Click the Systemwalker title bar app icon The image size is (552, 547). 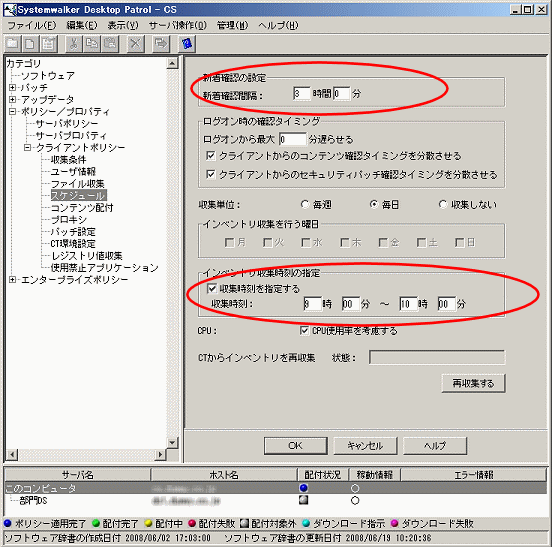10,10
